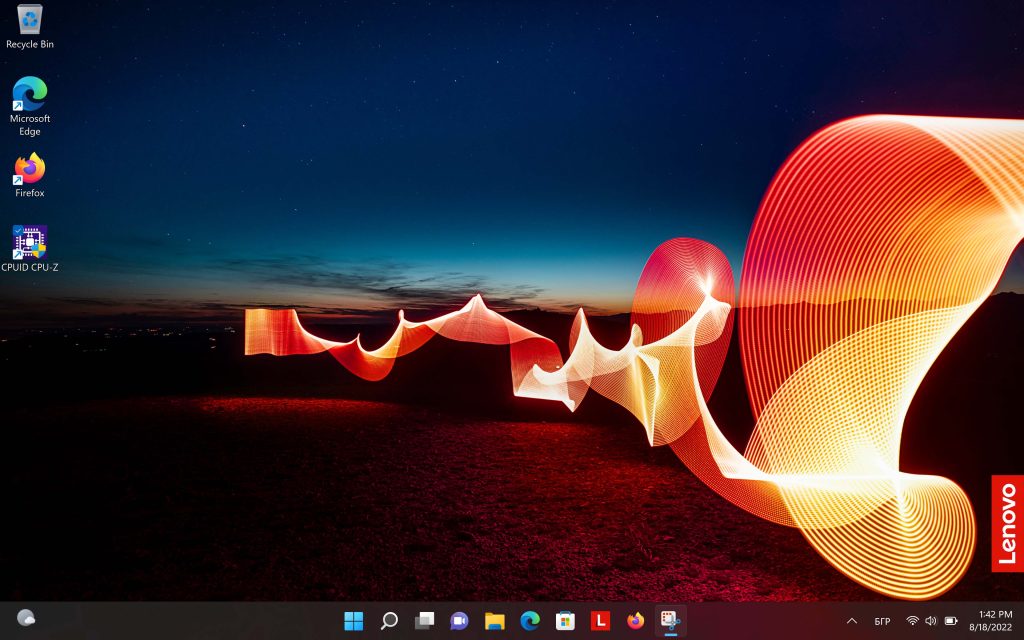The width and height of the screenshot is (1024, 640).
Task: Click the speaker volume tray icon
Action: [931, 621]
